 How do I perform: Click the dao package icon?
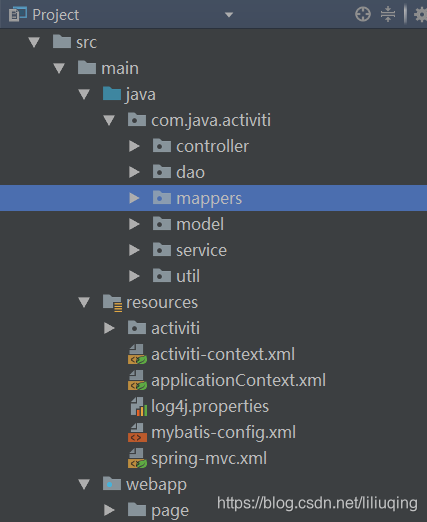(162, 172)
